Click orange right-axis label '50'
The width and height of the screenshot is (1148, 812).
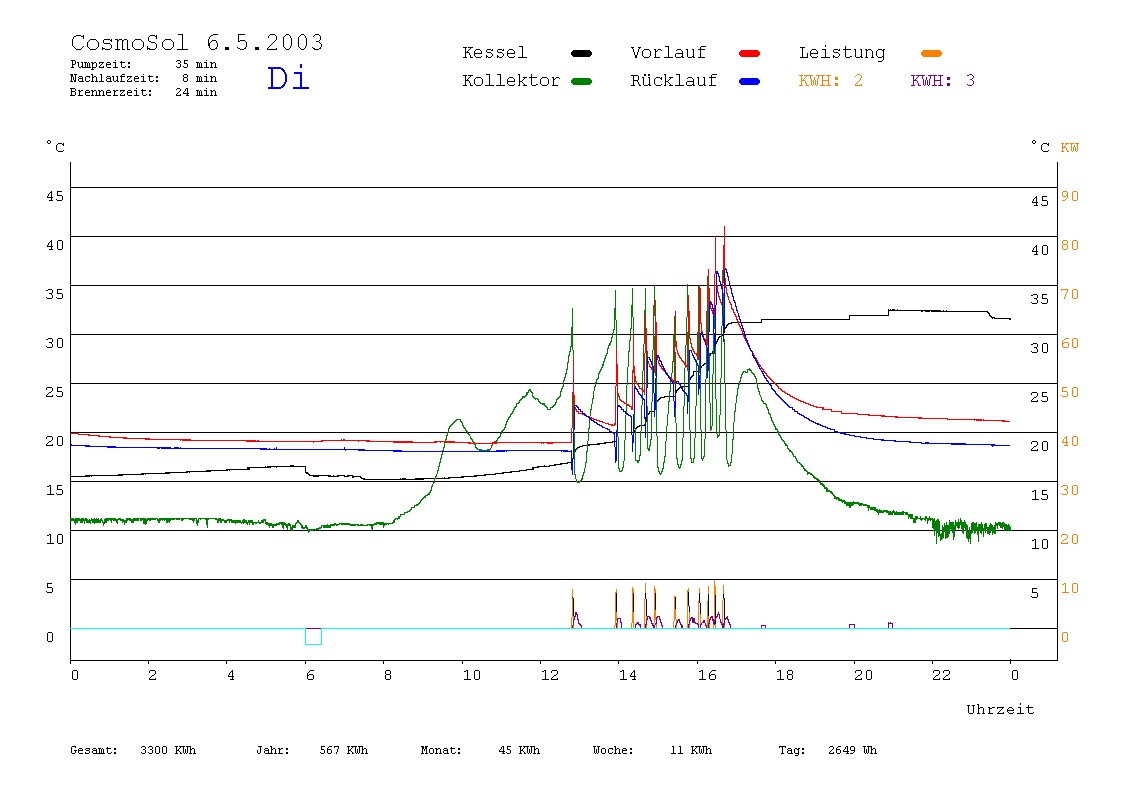(x=1070, y=392)
